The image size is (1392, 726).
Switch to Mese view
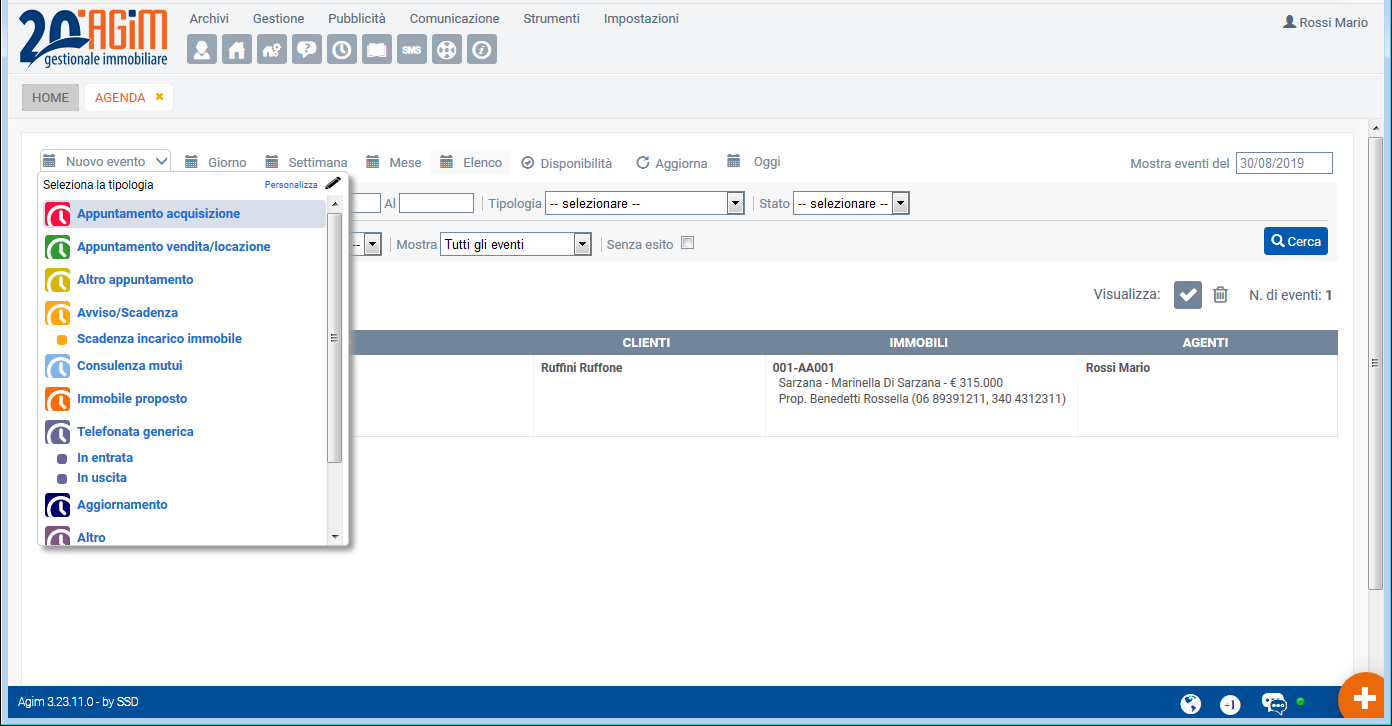coord(394,162)
